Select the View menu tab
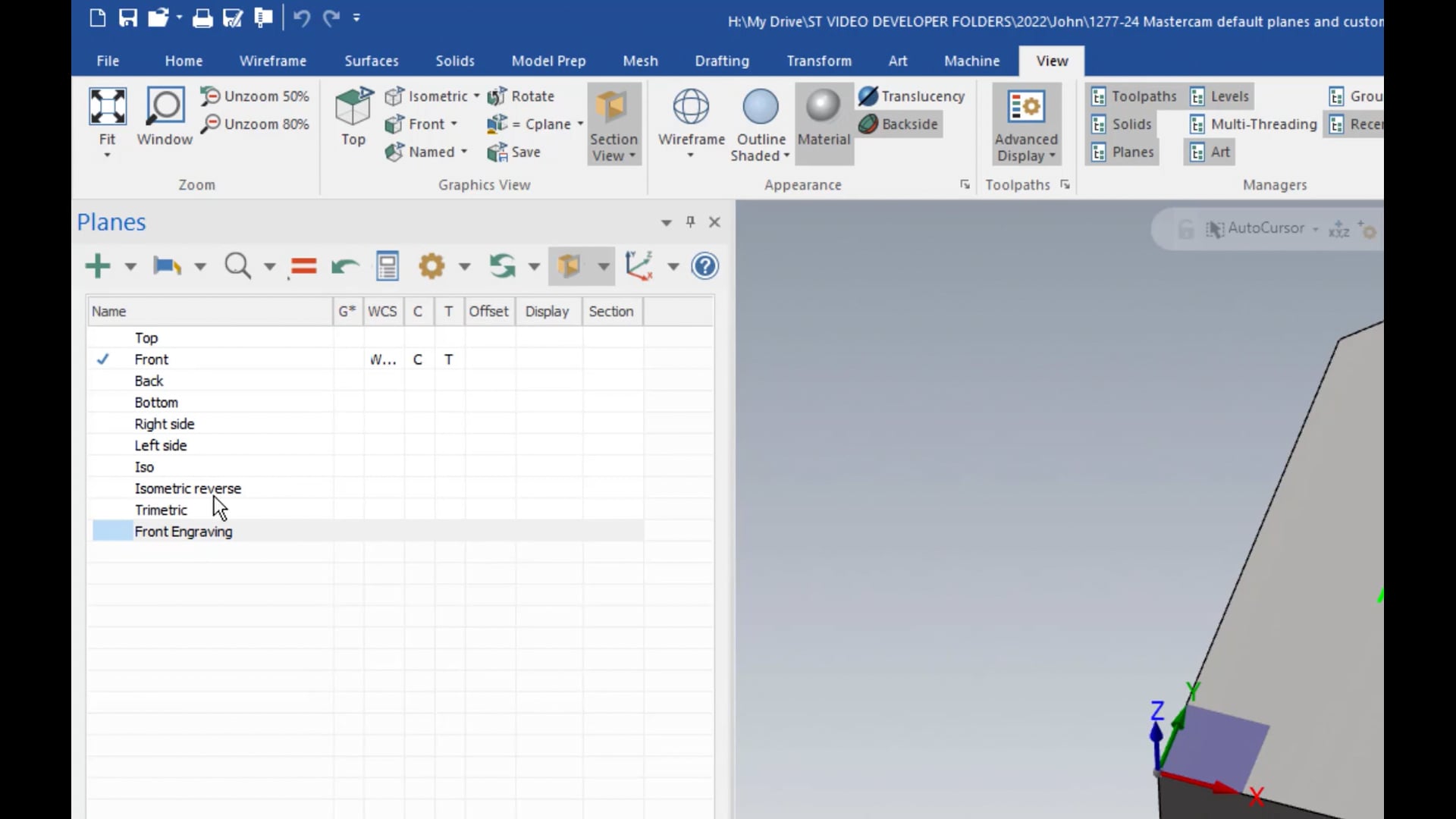1456x819 pixels. point(1052,60)
